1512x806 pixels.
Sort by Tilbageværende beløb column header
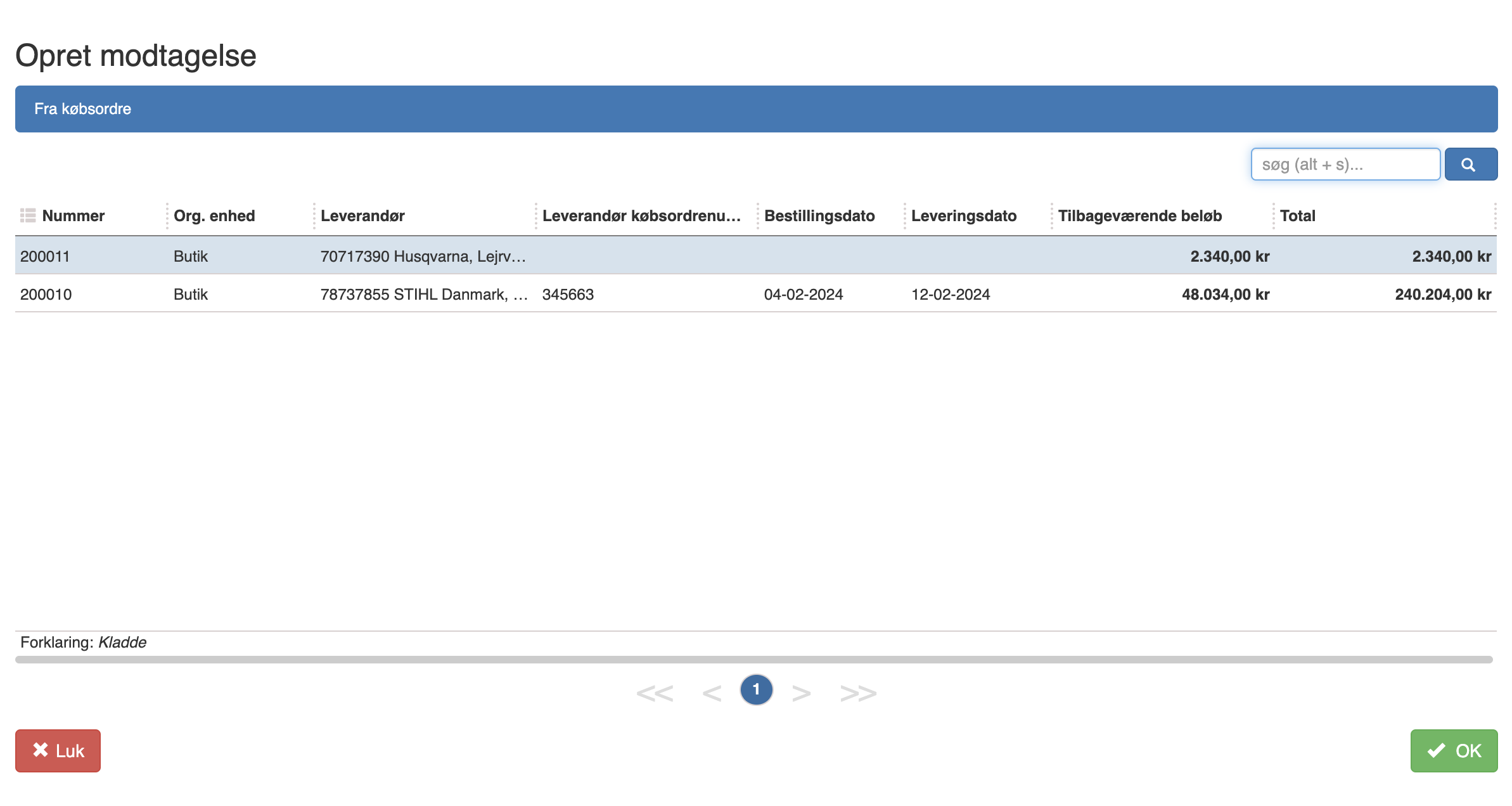[1140, 216]
